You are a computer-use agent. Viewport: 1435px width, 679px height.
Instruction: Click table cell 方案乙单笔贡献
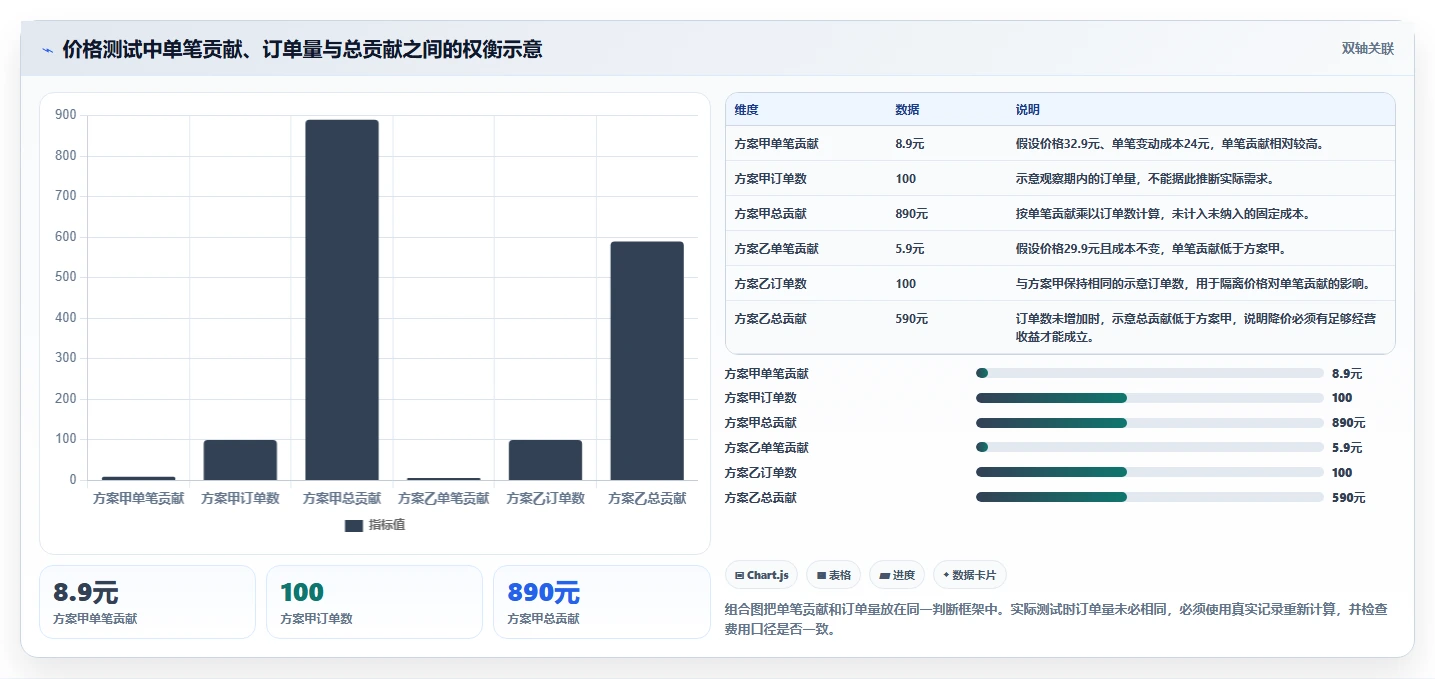pyautogui.click(x=776, y=249)
